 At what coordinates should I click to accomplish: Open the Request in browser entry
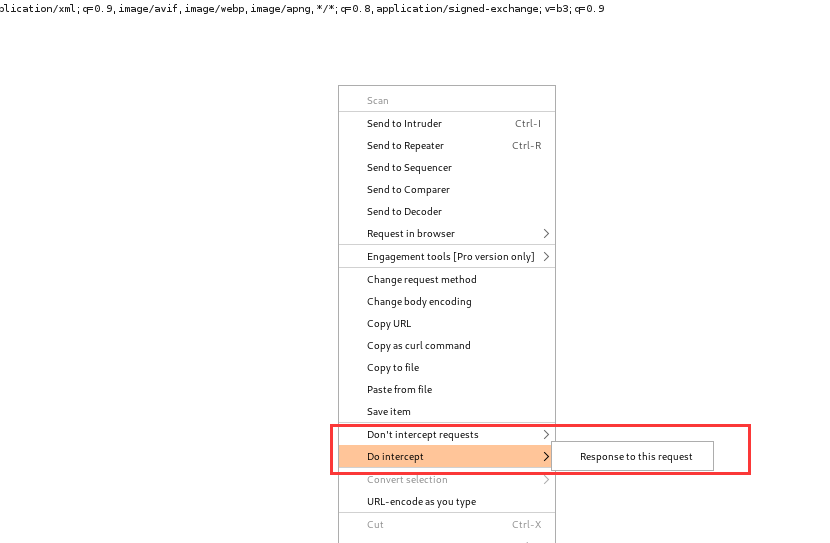click(410, 234)
